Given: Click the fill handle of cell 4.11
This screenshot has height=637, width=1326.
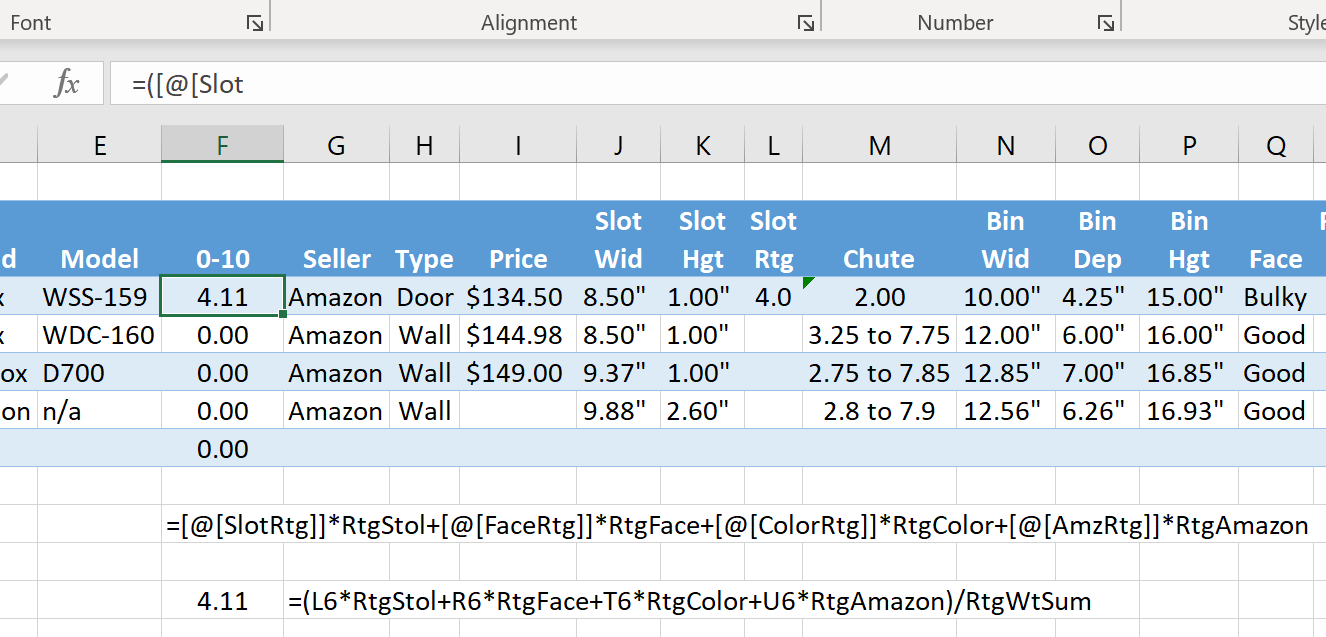Looking at the screenshot, I should pyautogui.click(x=284, y=315).
